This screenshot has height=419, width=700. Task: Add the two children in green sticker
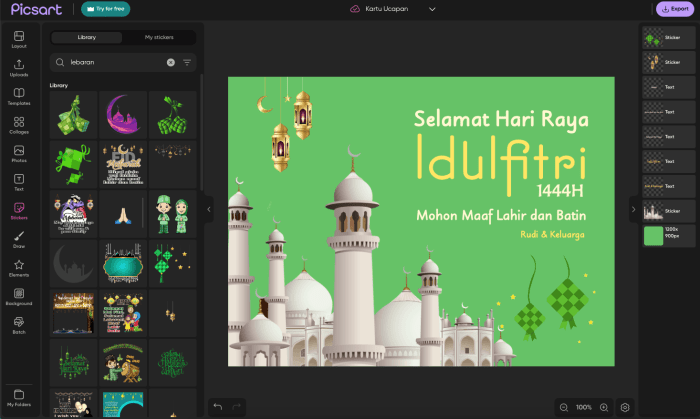[173, 214]
